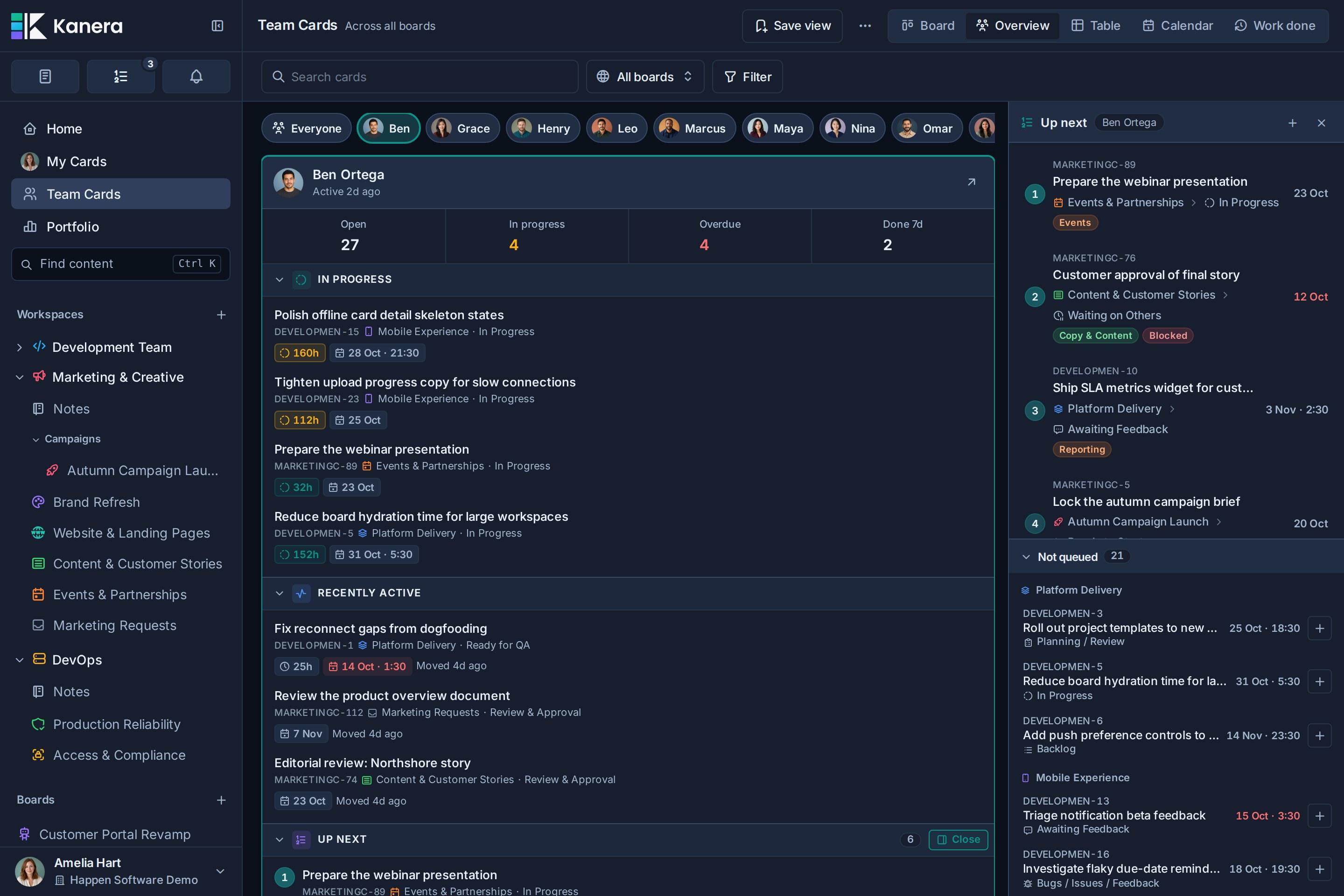The height and width of the screenshot is (896, 1344).
Task: Collapse the sidebar panel icon
Action: [217, 26]
